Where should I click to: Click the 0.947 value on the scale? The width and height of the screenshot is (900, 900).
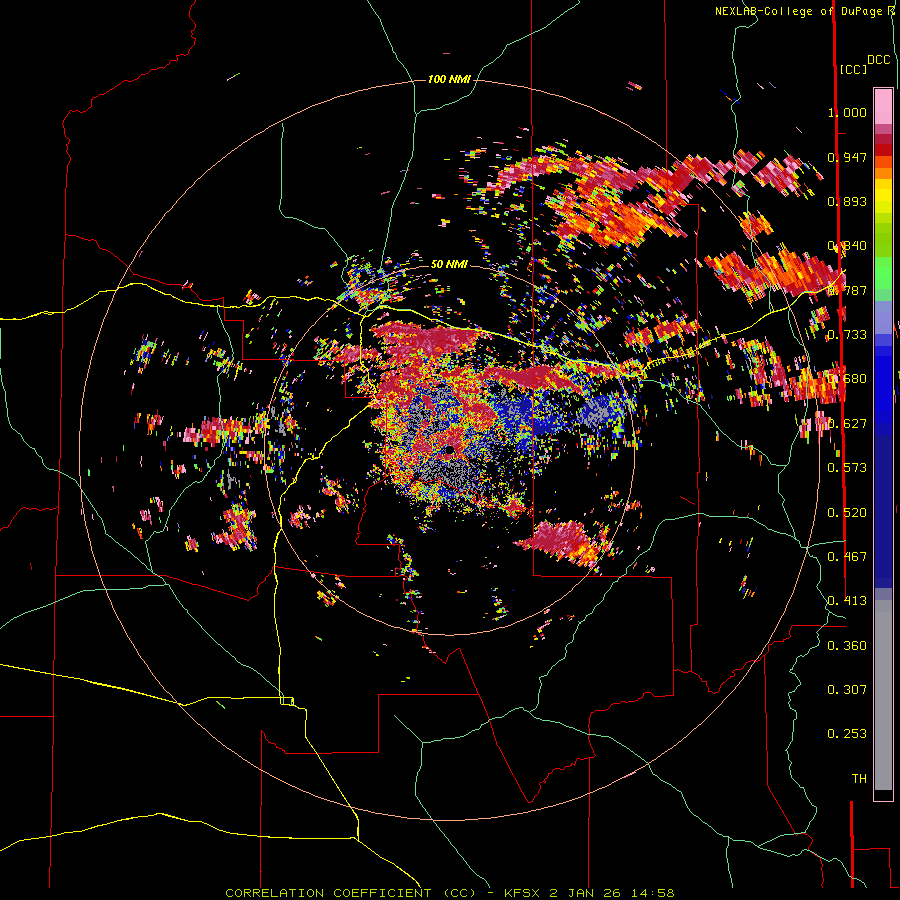coord(847,157)
